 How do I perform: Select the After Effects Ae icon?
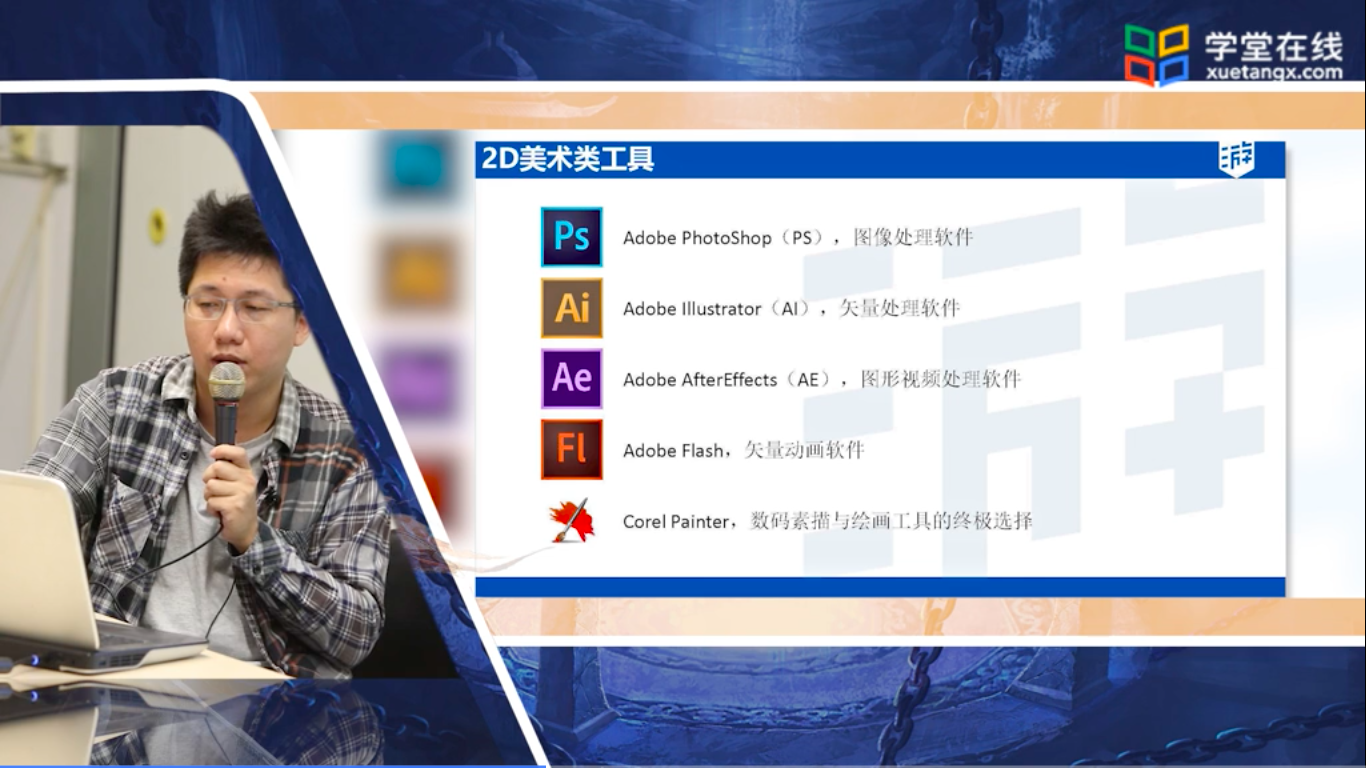tap(572, 379)
